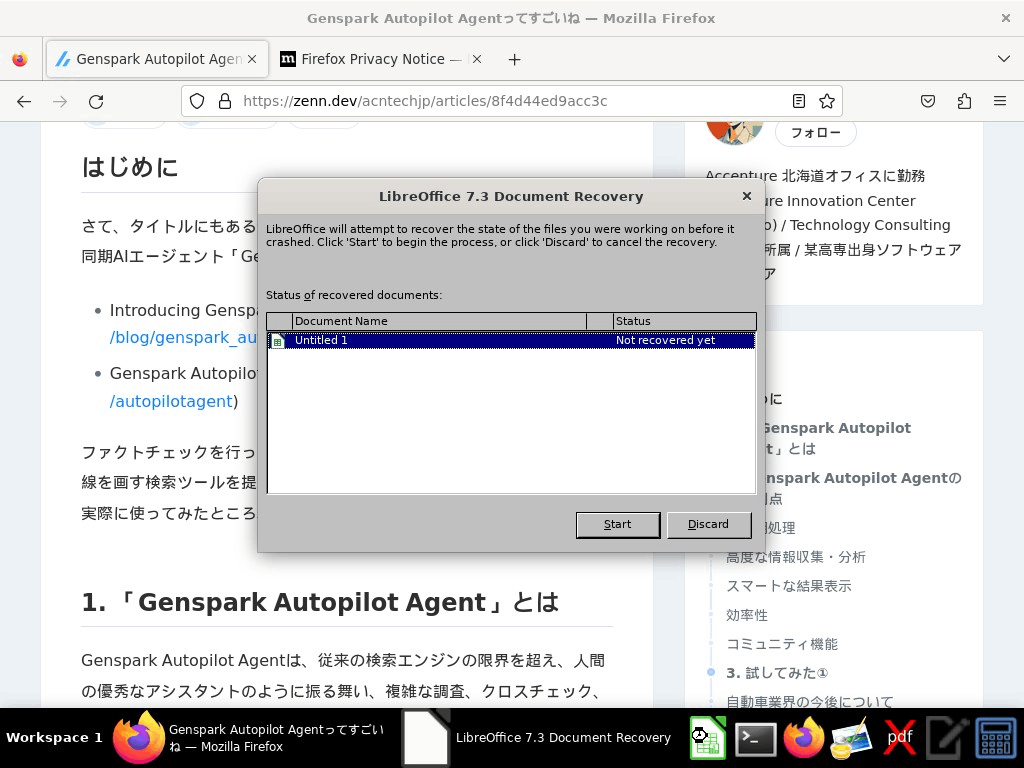This screenshot has width=1024, height=768.
Task: Jump to 自動車業界の今後について section
Action: [x=810, y=702]
